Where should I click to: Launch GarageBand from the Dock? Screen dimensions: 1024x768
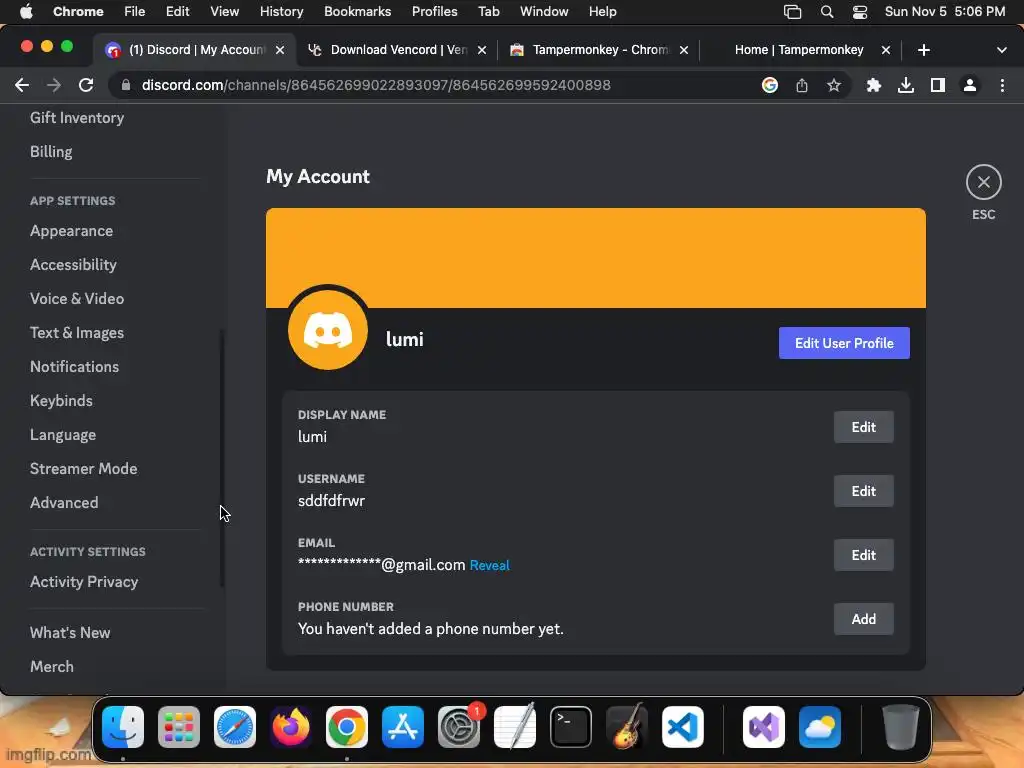(627, 727)
